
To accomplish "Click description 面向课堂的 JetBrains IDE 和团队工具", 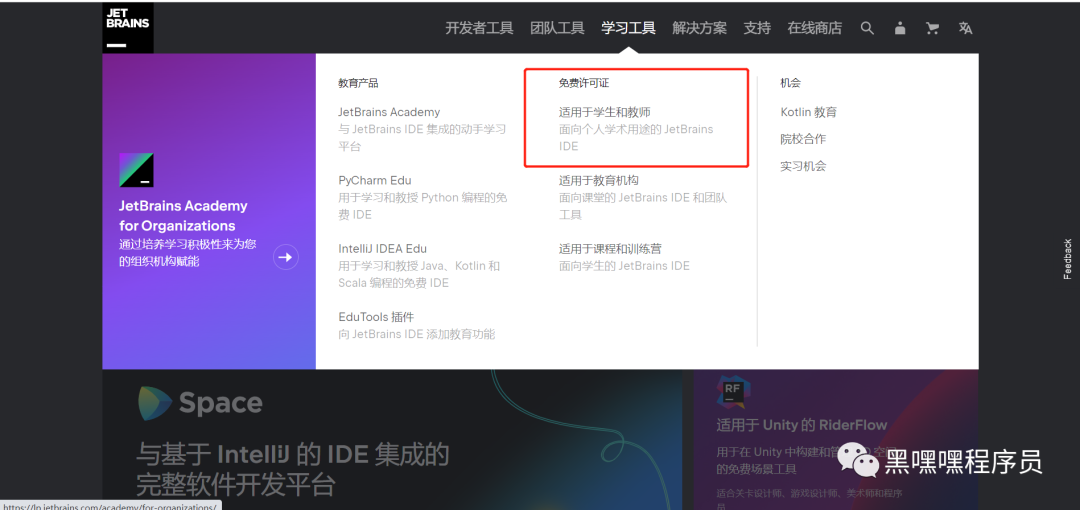I will (x=643, y=206).
